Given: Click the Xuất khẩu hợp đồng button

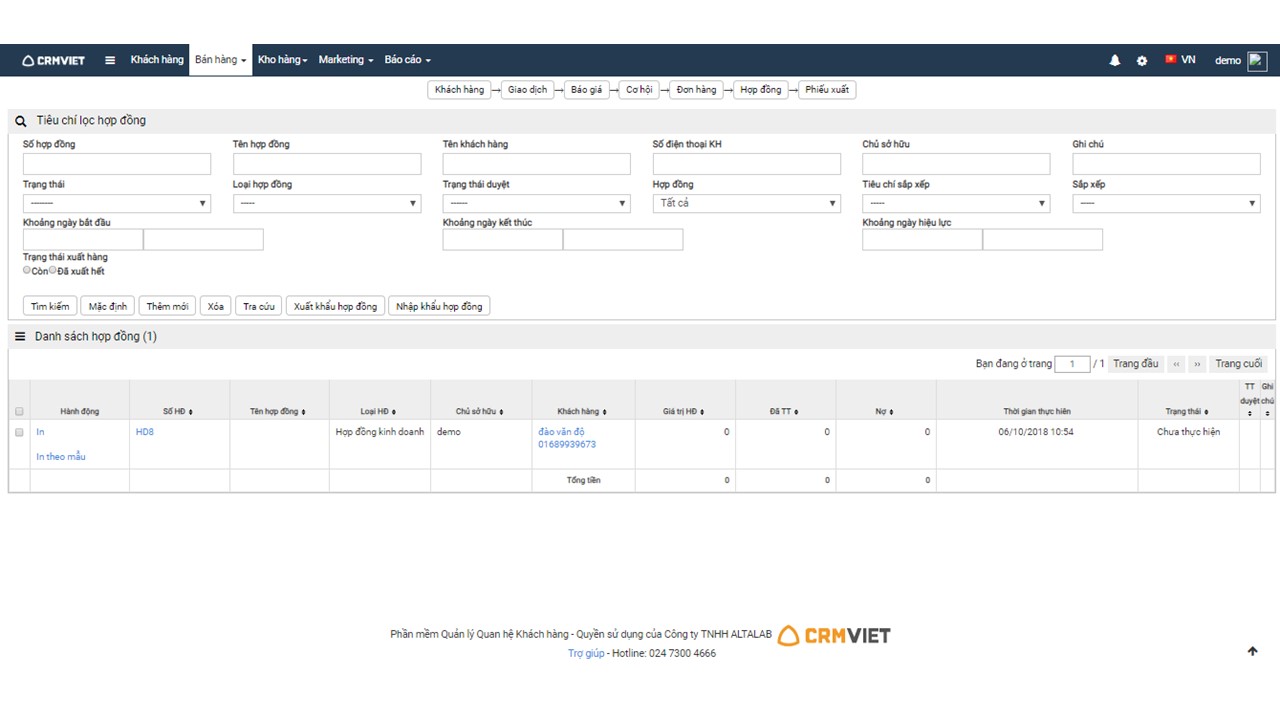Looking at the screenshot, I should [335, 306].
